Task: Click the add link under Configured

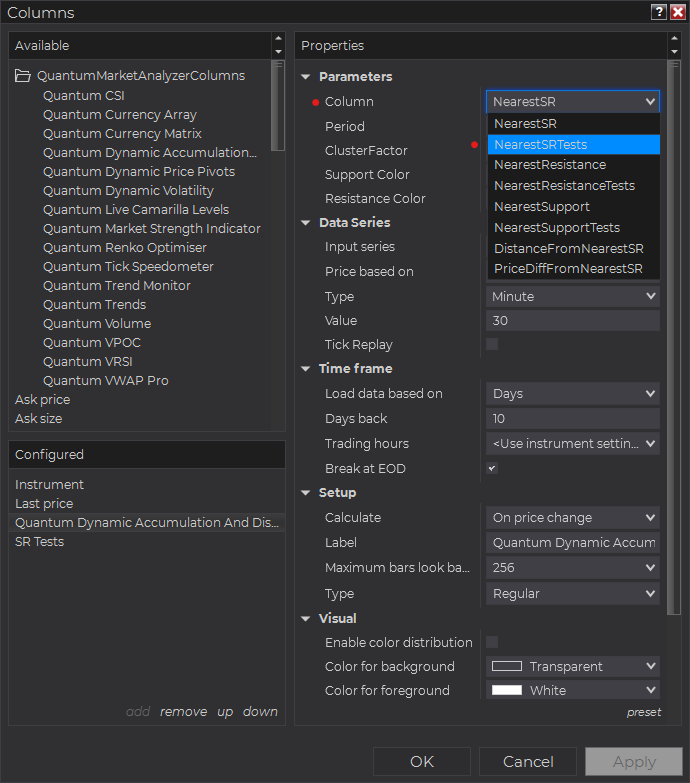Action: (138, 712)
